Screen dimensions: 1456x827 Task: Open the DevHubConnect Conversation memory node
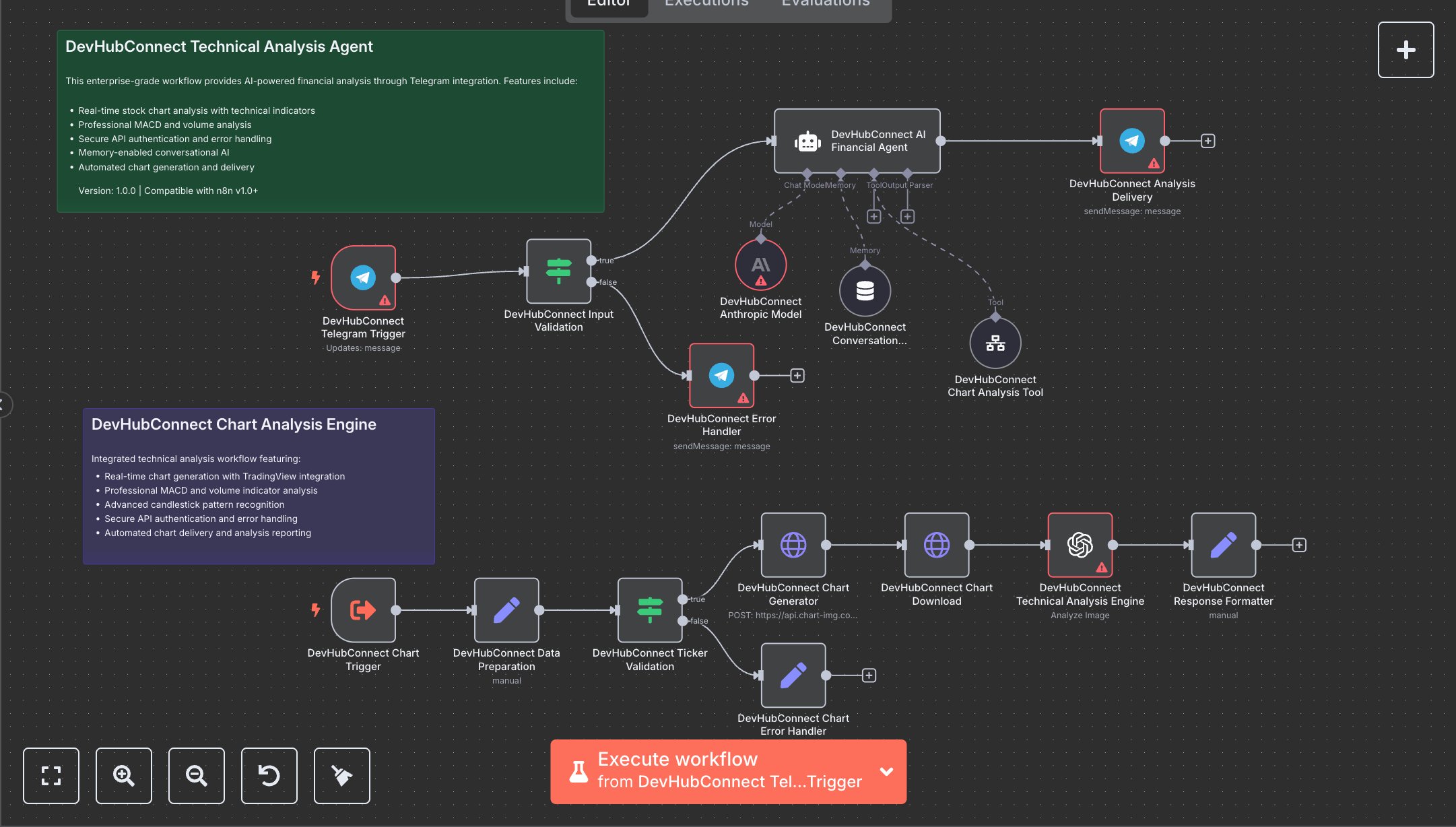click(x=865, y=291)
